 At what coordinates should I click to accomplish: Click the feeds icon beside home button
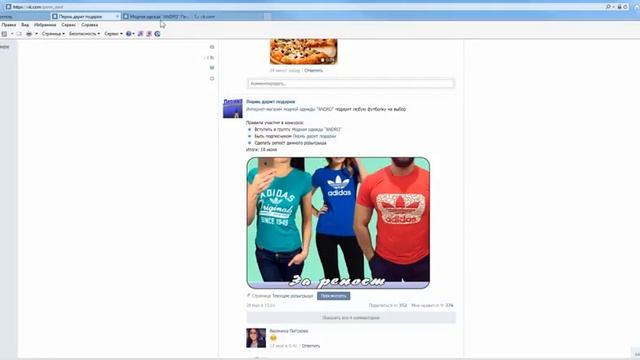tap(19, 34)
